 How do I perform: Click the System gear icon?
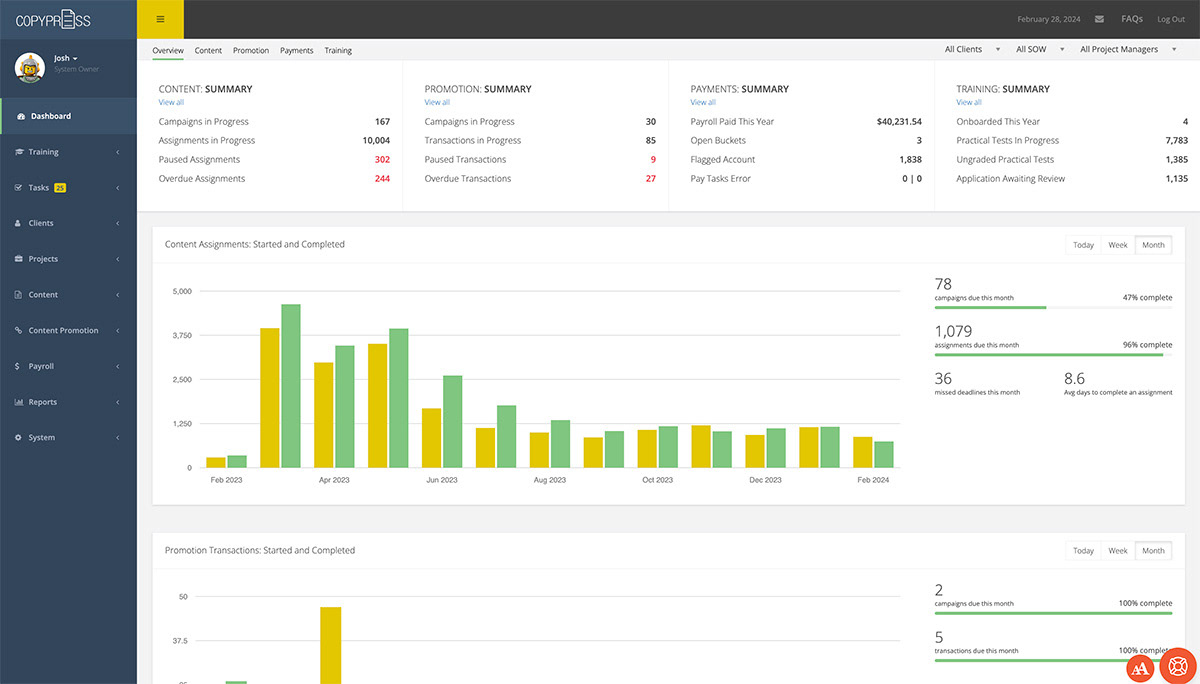pos(19,438)
